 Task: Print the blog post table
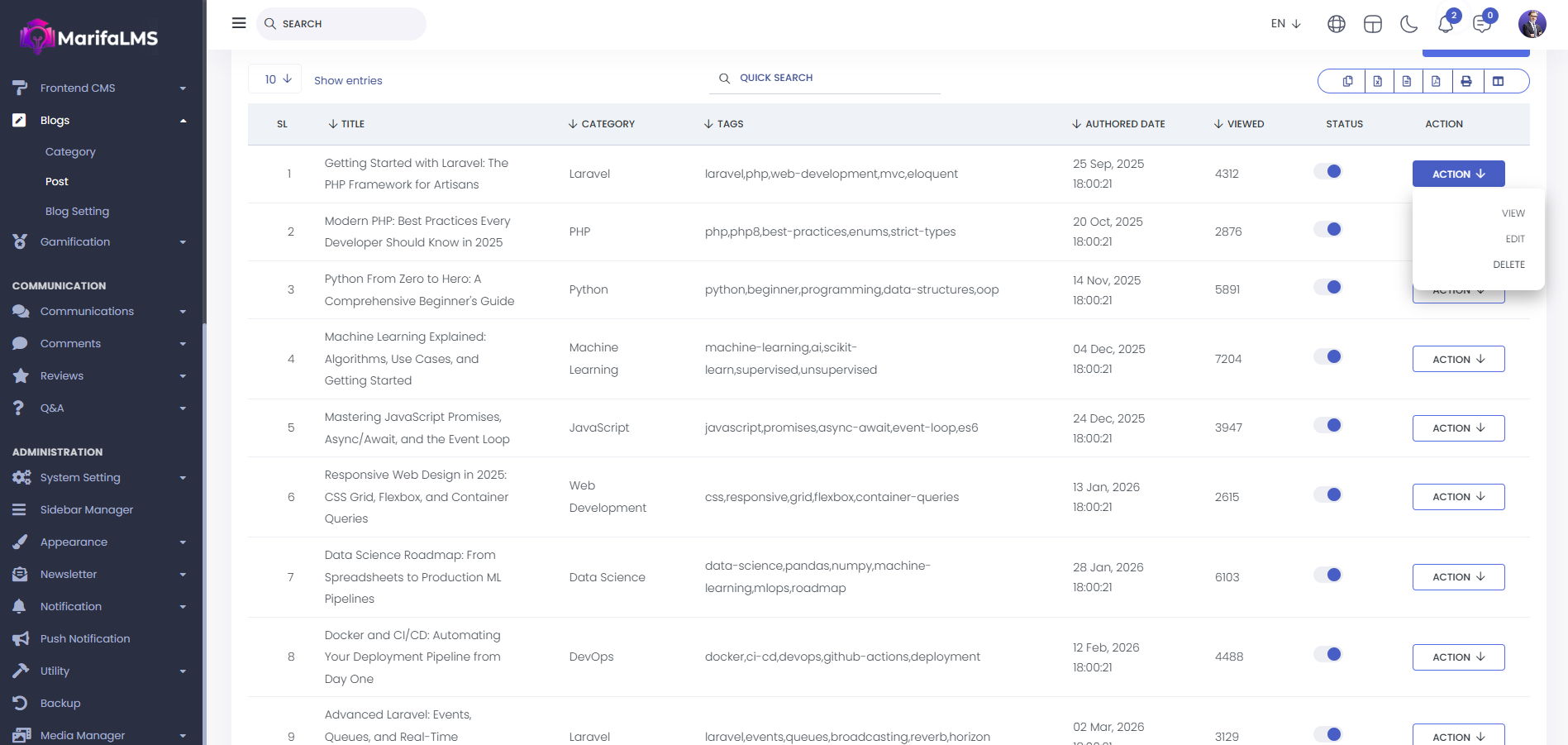click(x=1466, y=81)
